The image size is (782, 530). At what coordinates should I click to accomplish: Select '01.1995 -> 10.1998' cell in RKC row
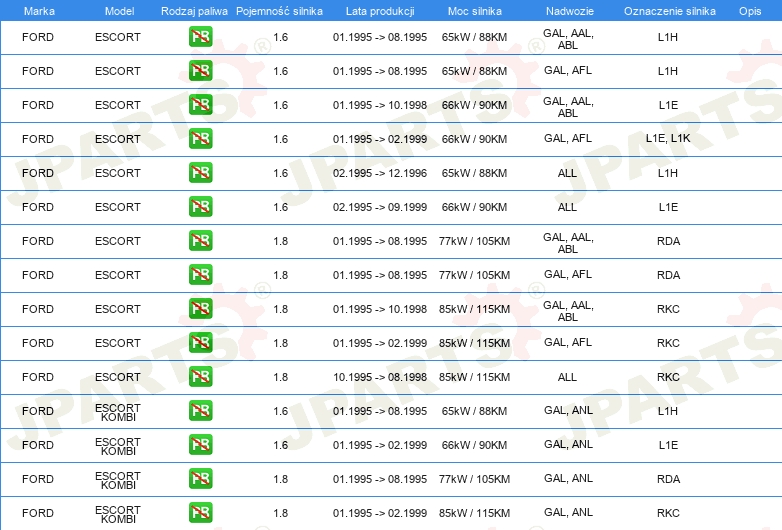380,309
